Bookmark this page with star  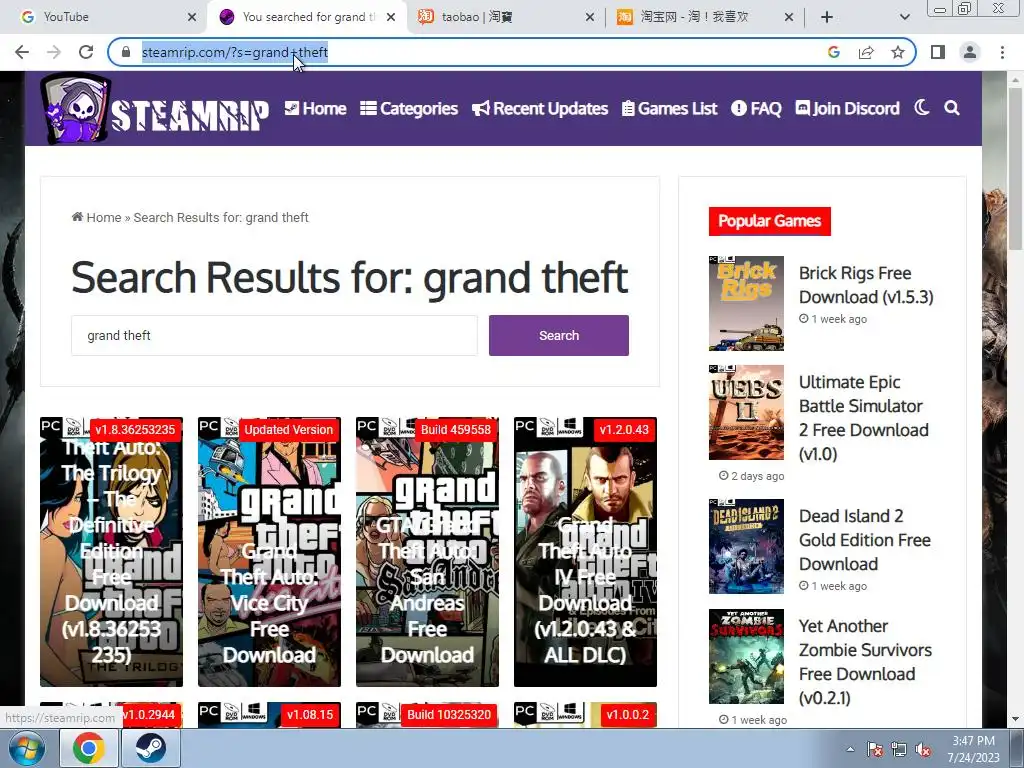[x=898, y=52]
